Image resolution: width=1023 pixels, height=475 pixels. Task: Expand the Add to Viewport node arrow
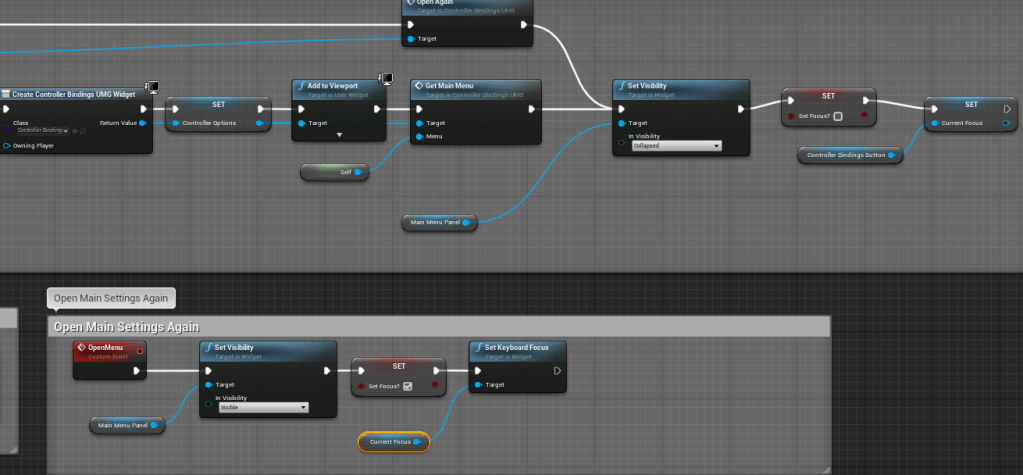pos(339,134)
